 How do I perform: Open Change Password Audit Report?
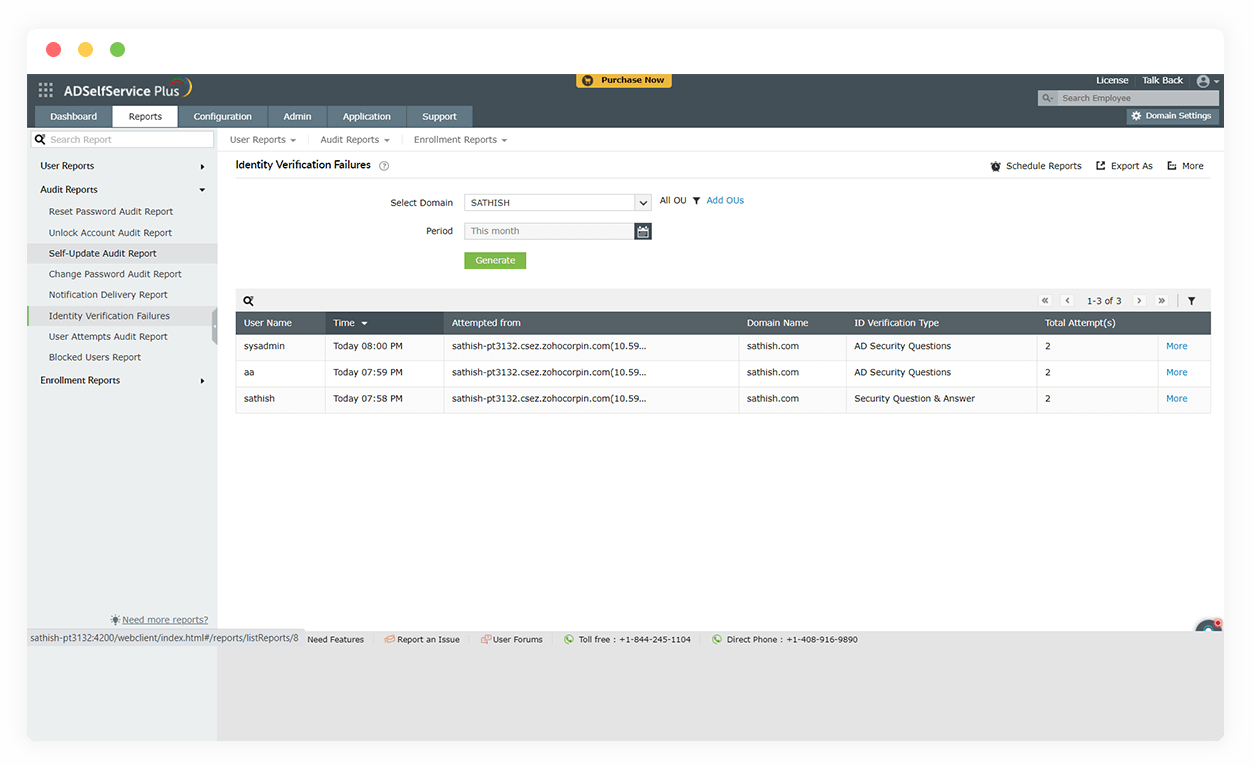pos(115,274)
